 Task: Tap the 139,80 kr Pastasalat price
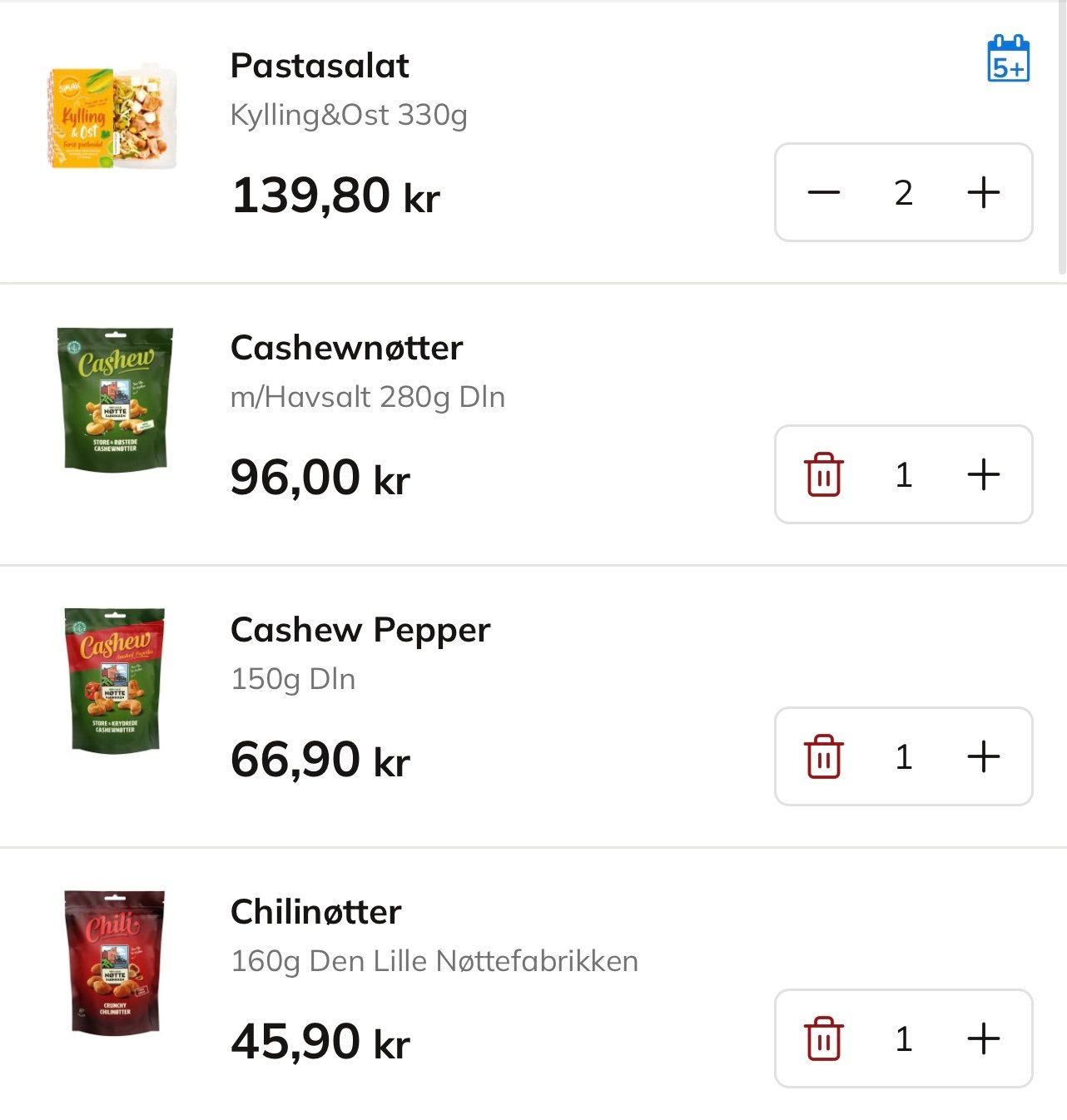click(x=335, y=196)
